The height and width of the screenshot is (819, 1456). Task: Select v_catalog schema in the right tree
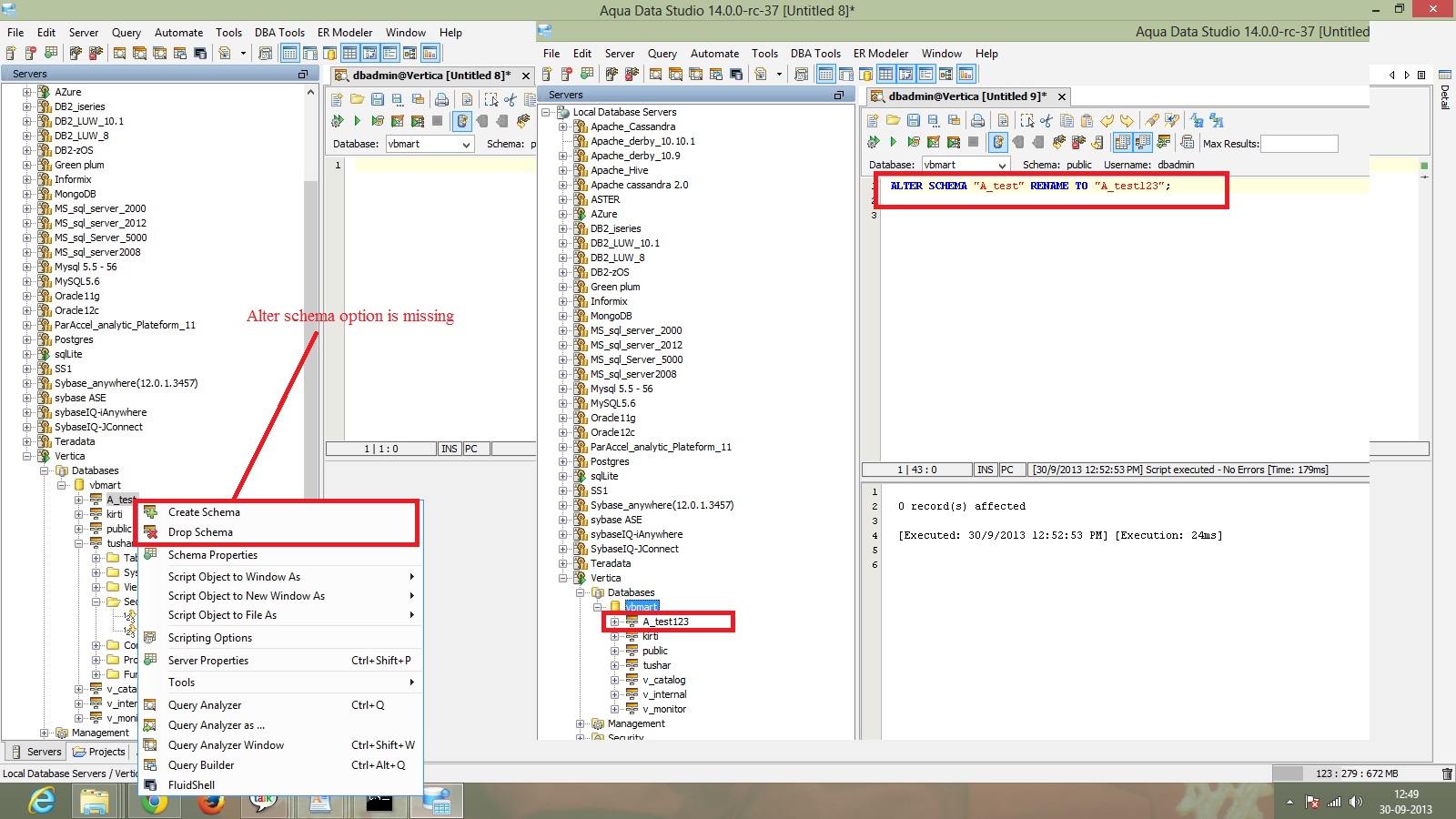(x=663, y=680)
